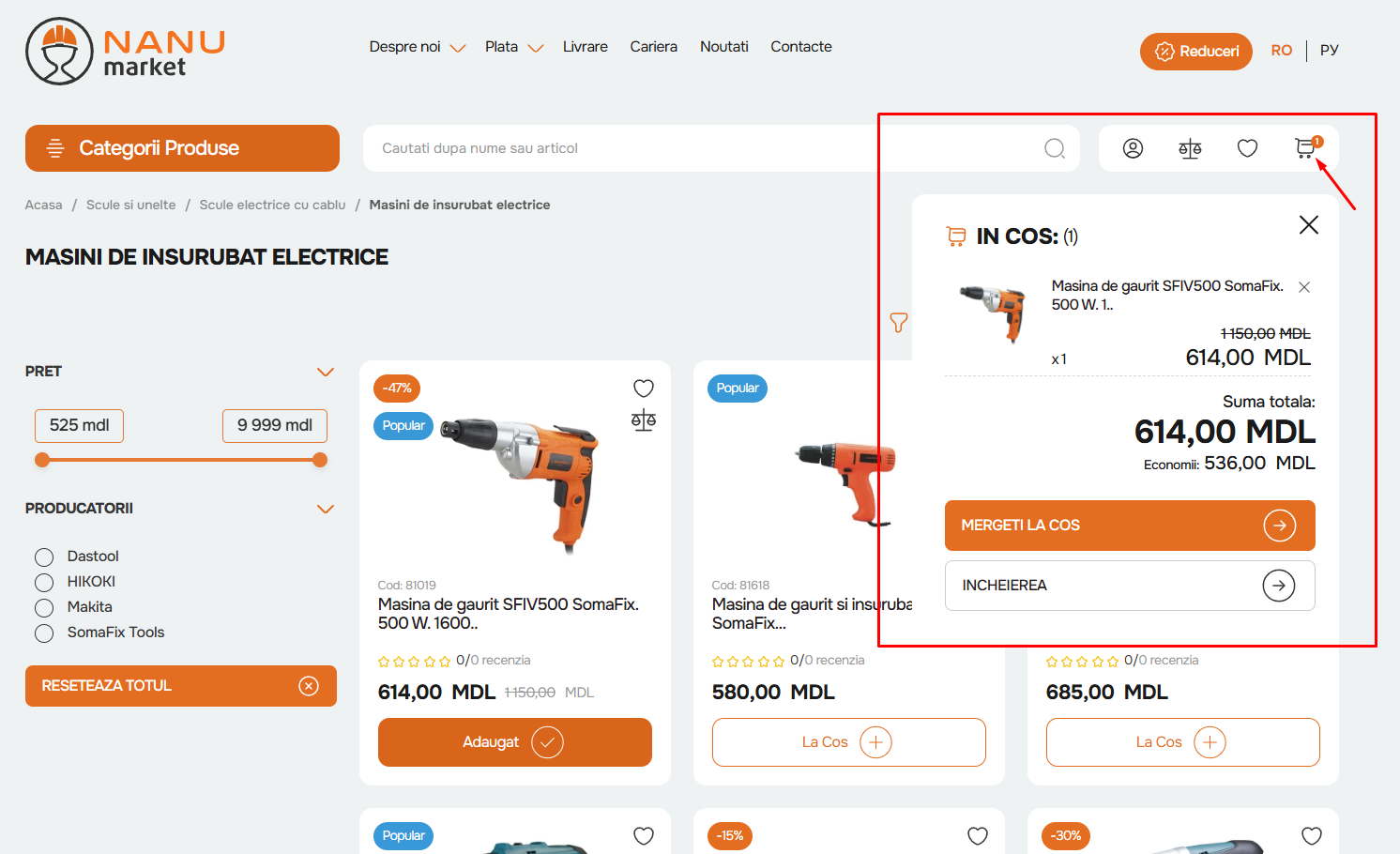This screenshot has height=854, width=1400.
Task: Click the Adaugat button label on SFIV500 drill
Action: click(491, 742)
